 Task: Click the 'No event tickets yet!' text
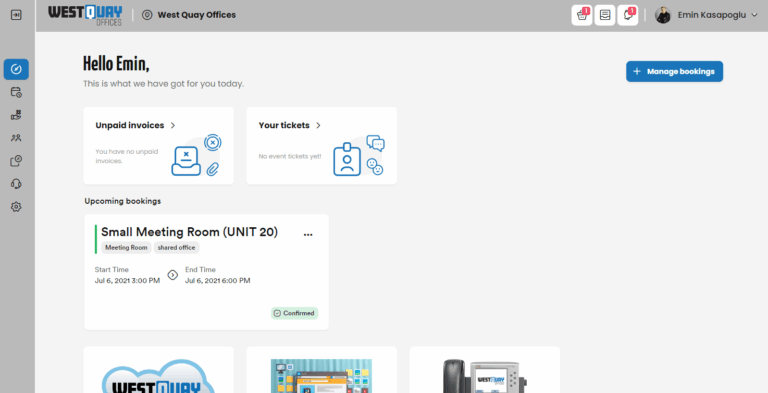pos(290,156)
